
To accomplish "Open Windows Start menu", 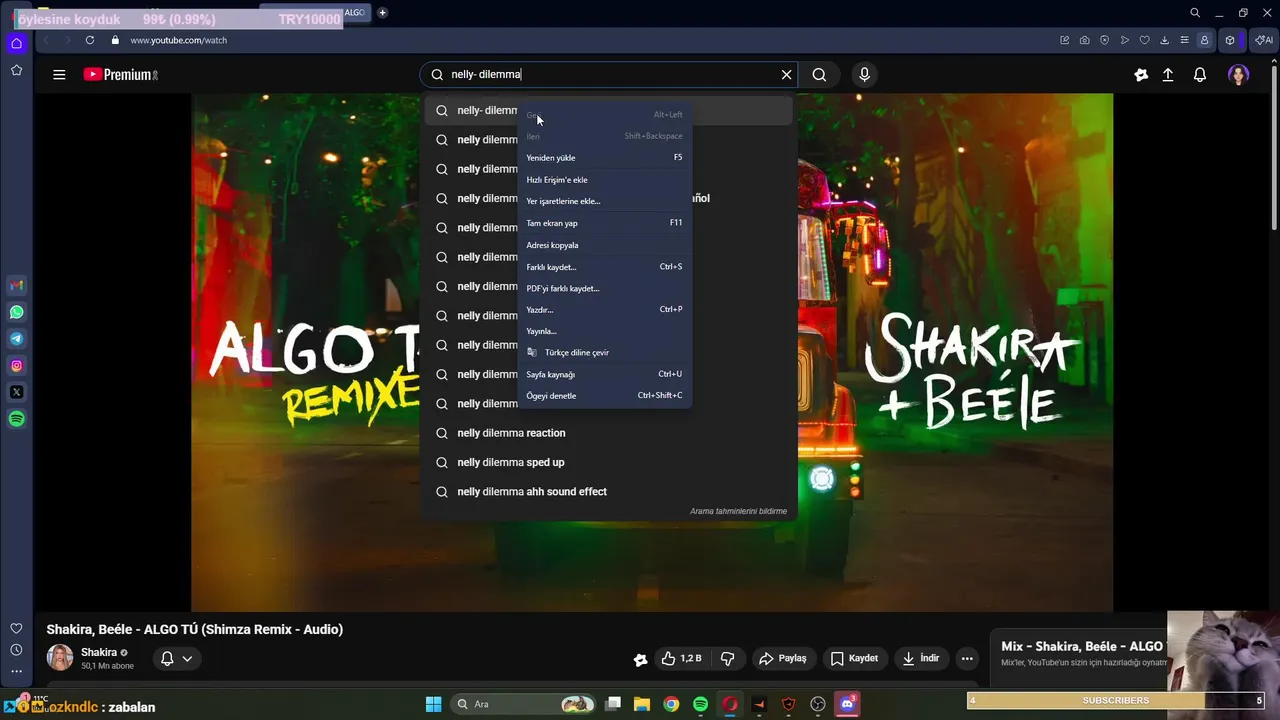I will (x=433, y=704).
